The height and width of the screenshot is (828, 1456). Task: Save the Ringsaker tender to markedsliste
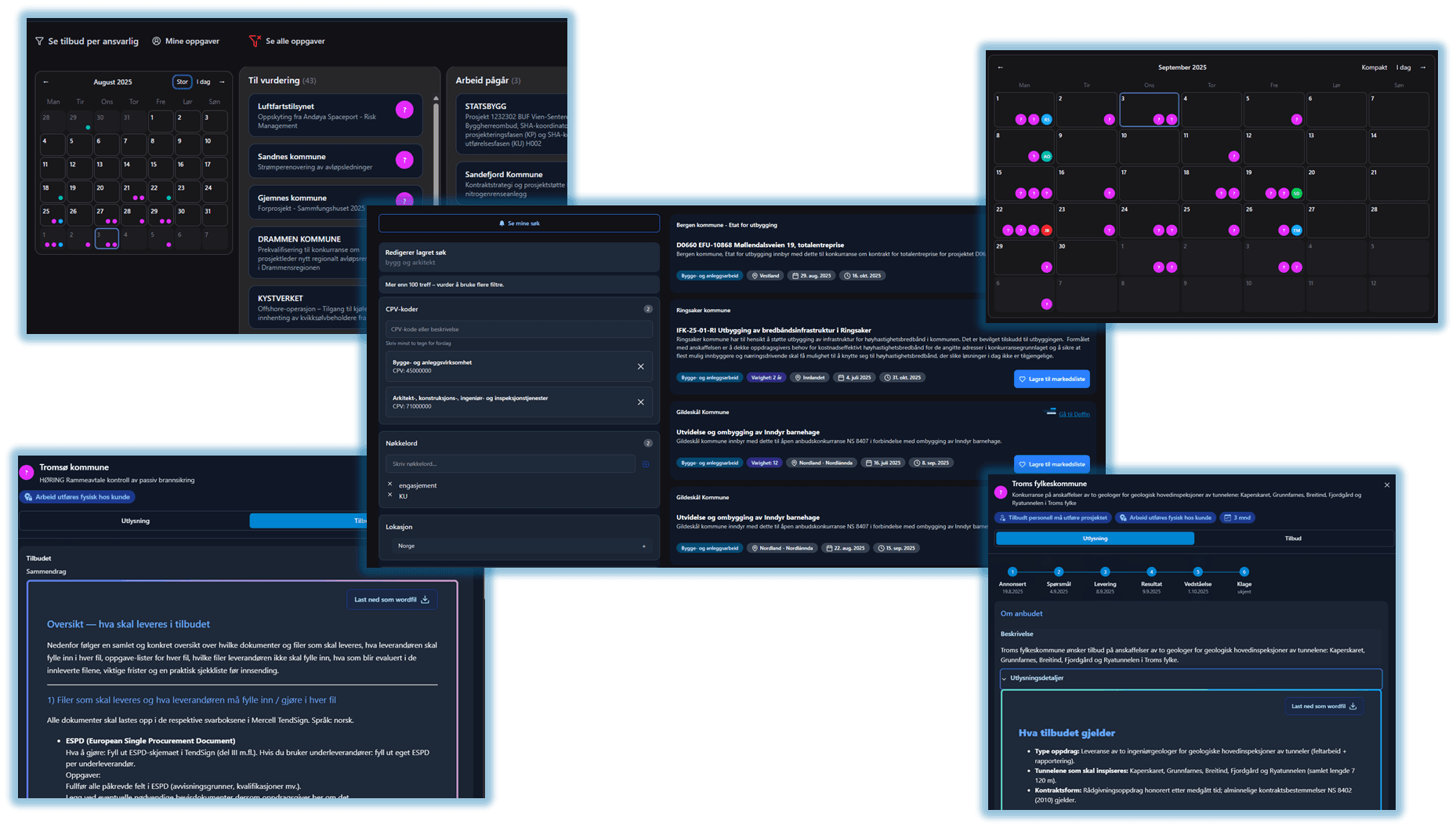pos(1052,379)
